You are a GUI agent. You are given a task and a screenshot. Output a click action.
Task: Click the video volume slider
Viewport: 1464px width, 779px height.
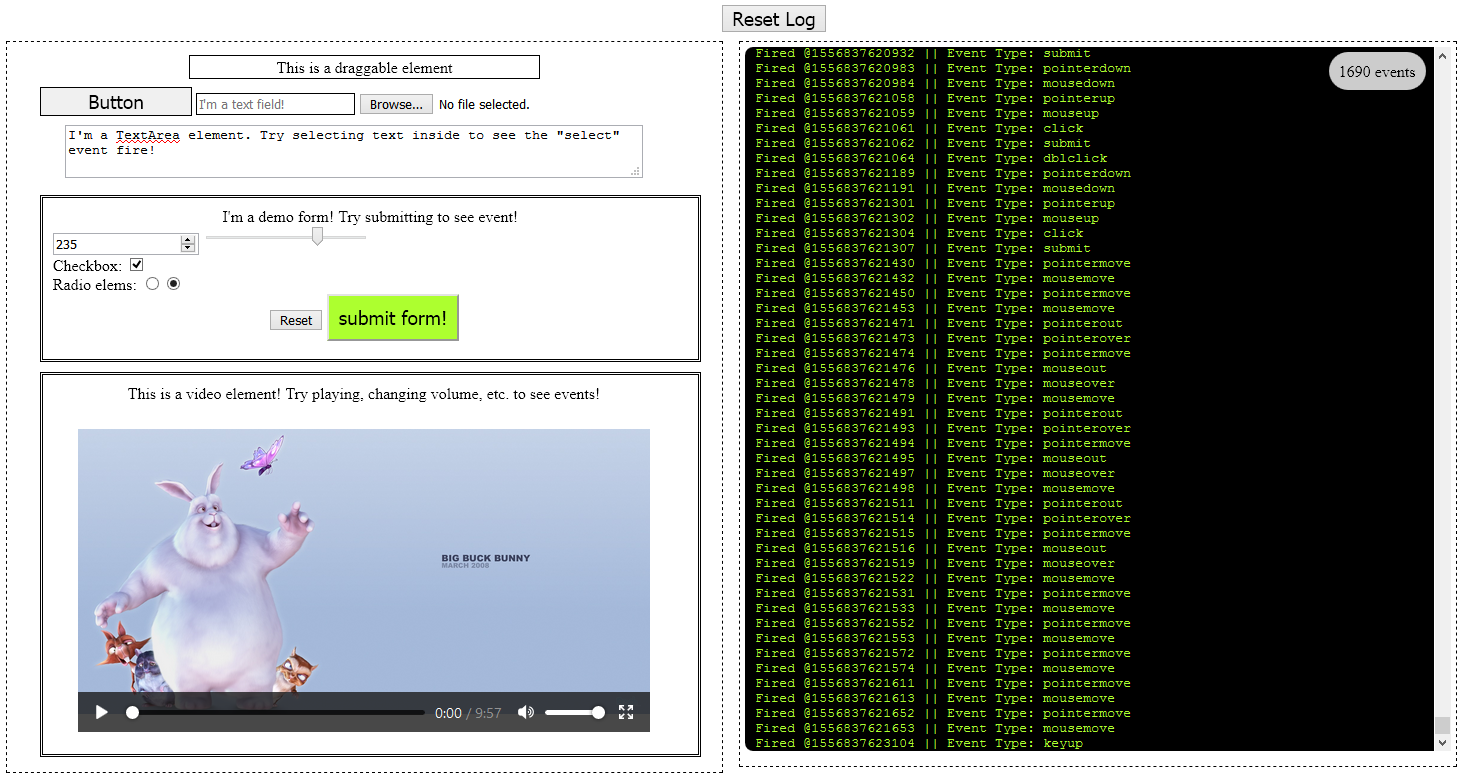(x=573, y=712)
